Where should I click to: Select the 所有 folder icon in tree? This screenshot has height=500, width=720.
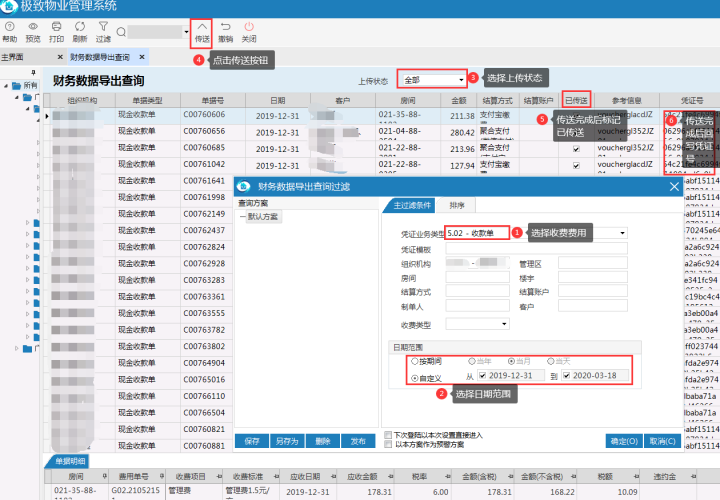[x=17, y=85]
